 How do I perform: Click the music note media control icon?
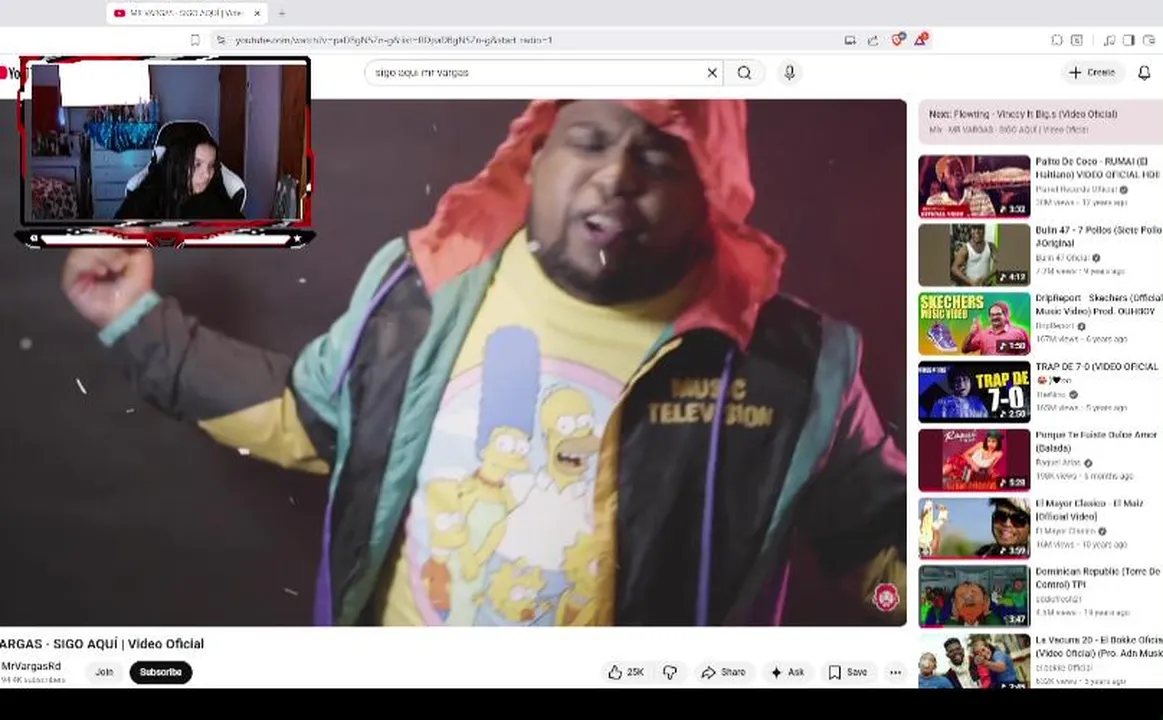[x=1109, y=40]
